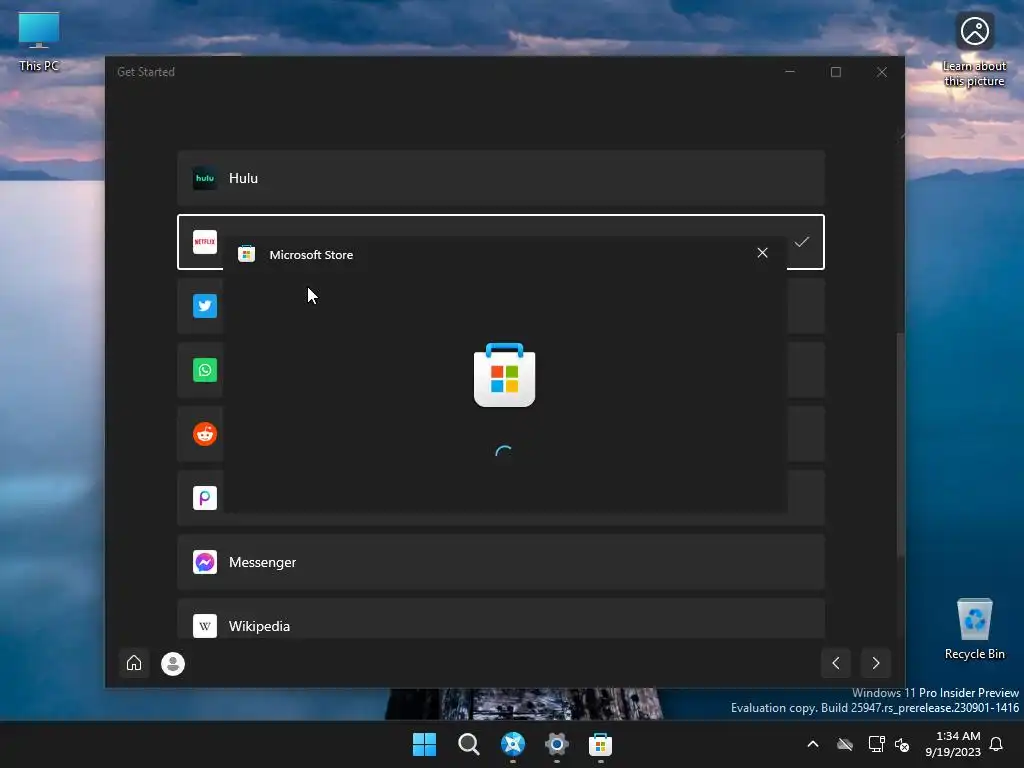
Task: Click the Netflix app icon
Action: [x=204, y=242]
